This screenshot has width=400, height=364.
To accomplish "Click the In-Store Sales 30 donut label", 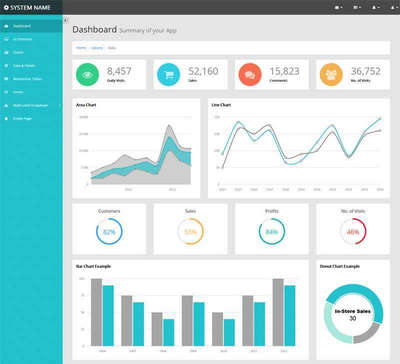I will click(353, 314).
